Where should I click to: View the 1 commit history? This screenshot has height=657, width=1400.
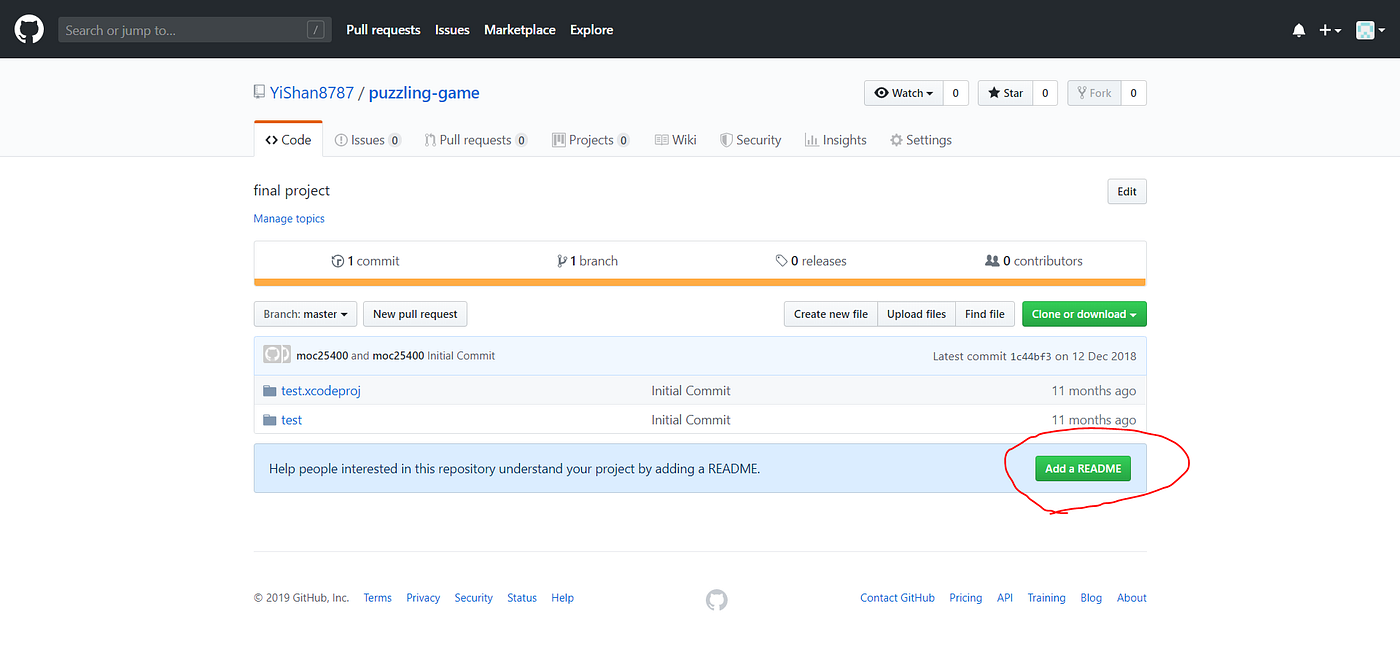[x=365, y=261]
